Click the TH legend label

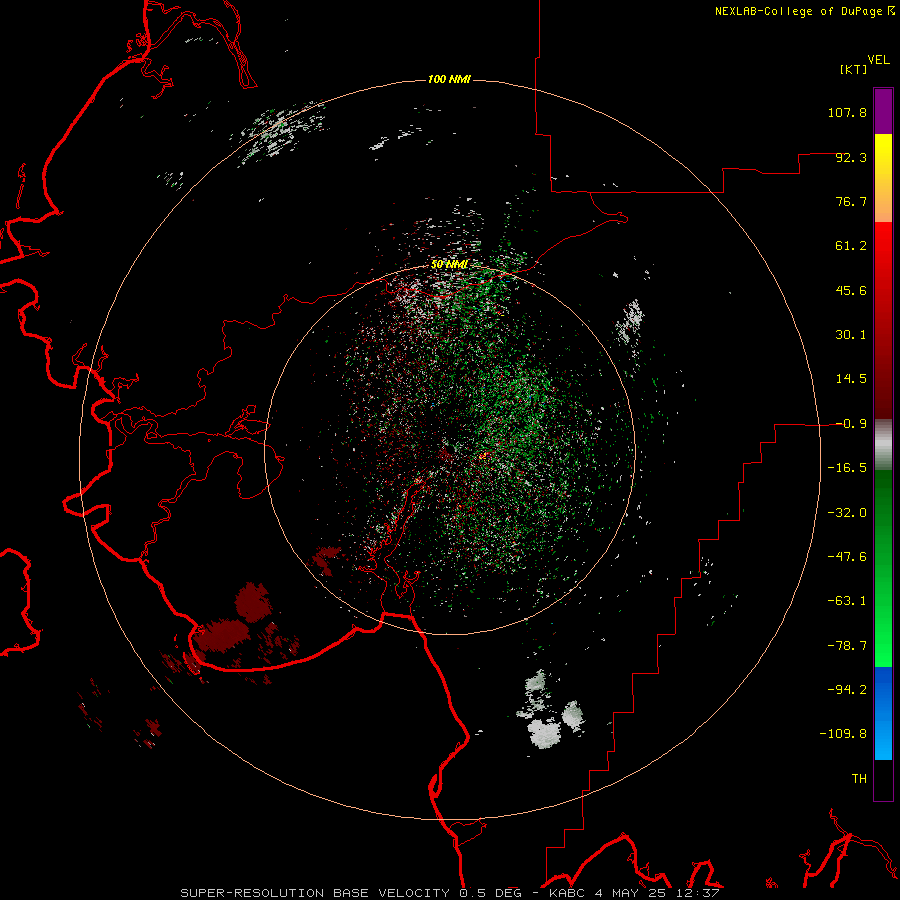tap(859, 779)
